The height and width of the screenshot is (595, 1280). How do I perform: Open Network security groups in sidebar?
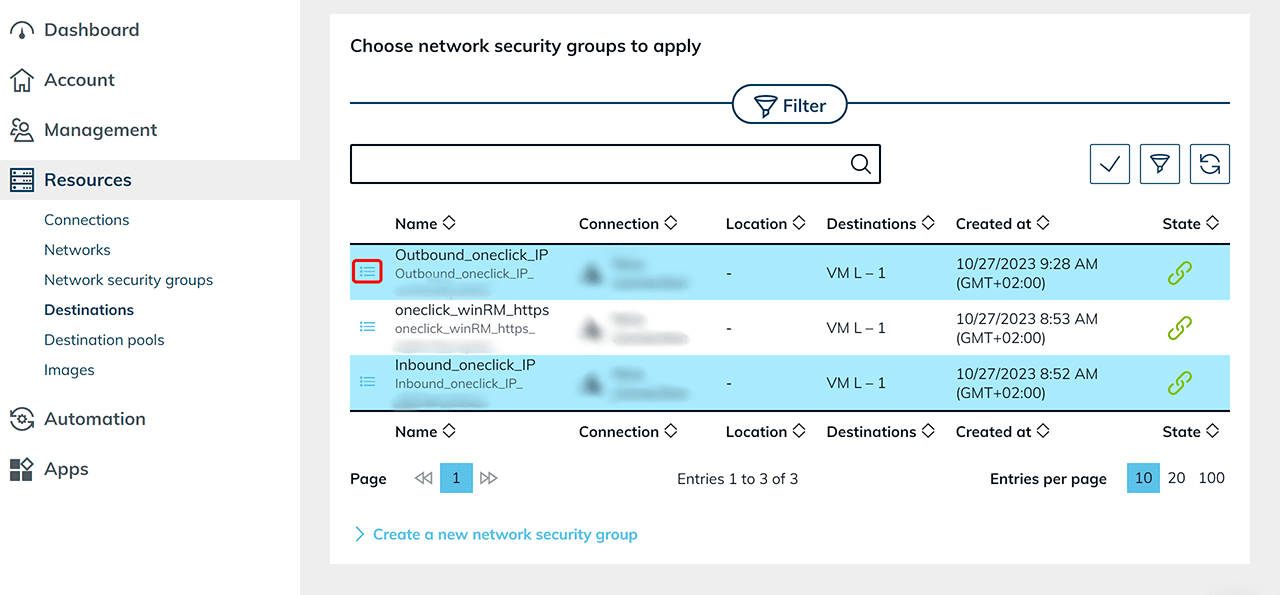pos(128,280)
